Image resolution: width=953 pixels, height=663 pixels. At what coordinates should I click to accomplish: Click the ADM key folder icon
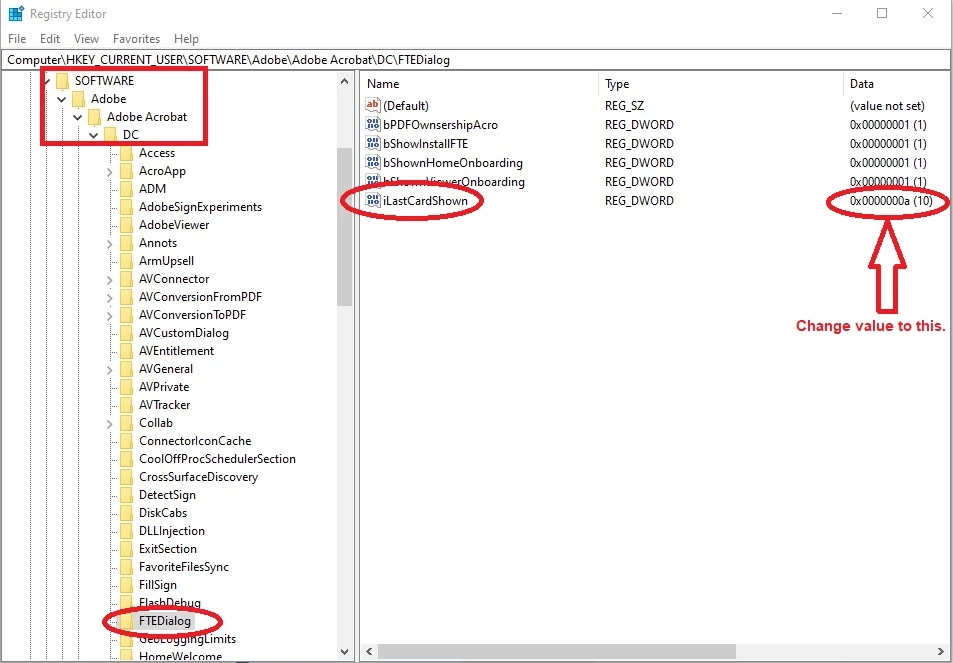tap(126, 188)
